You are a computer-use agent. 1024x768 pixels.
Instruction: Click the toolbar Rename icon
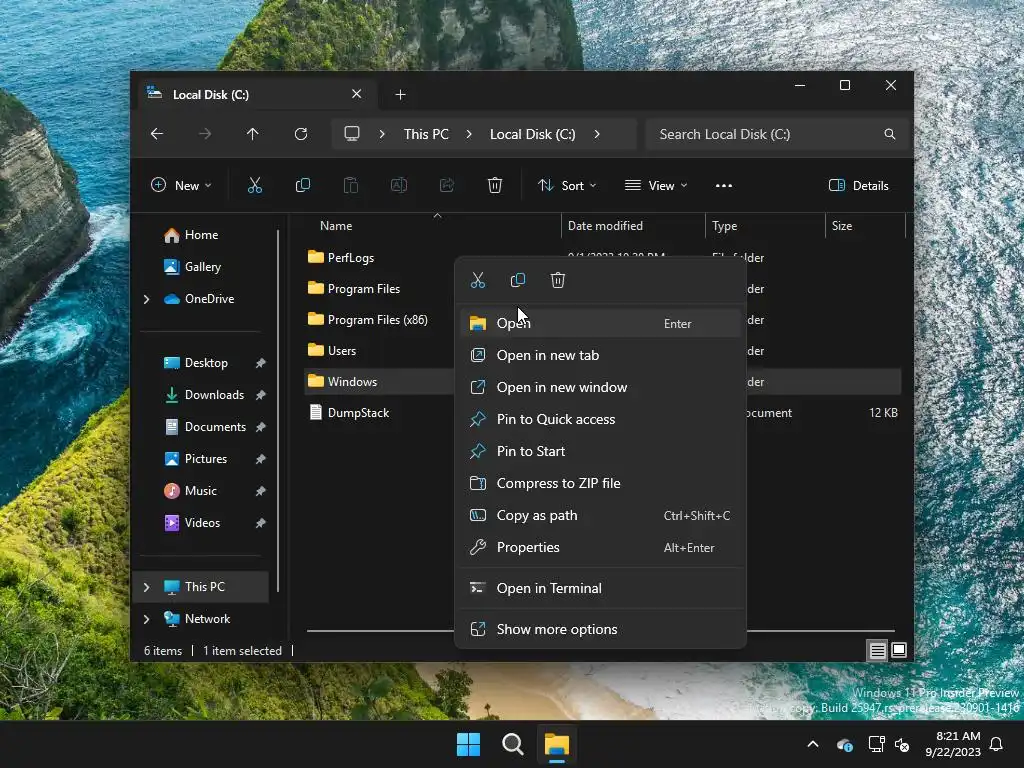tap(399, 185)
